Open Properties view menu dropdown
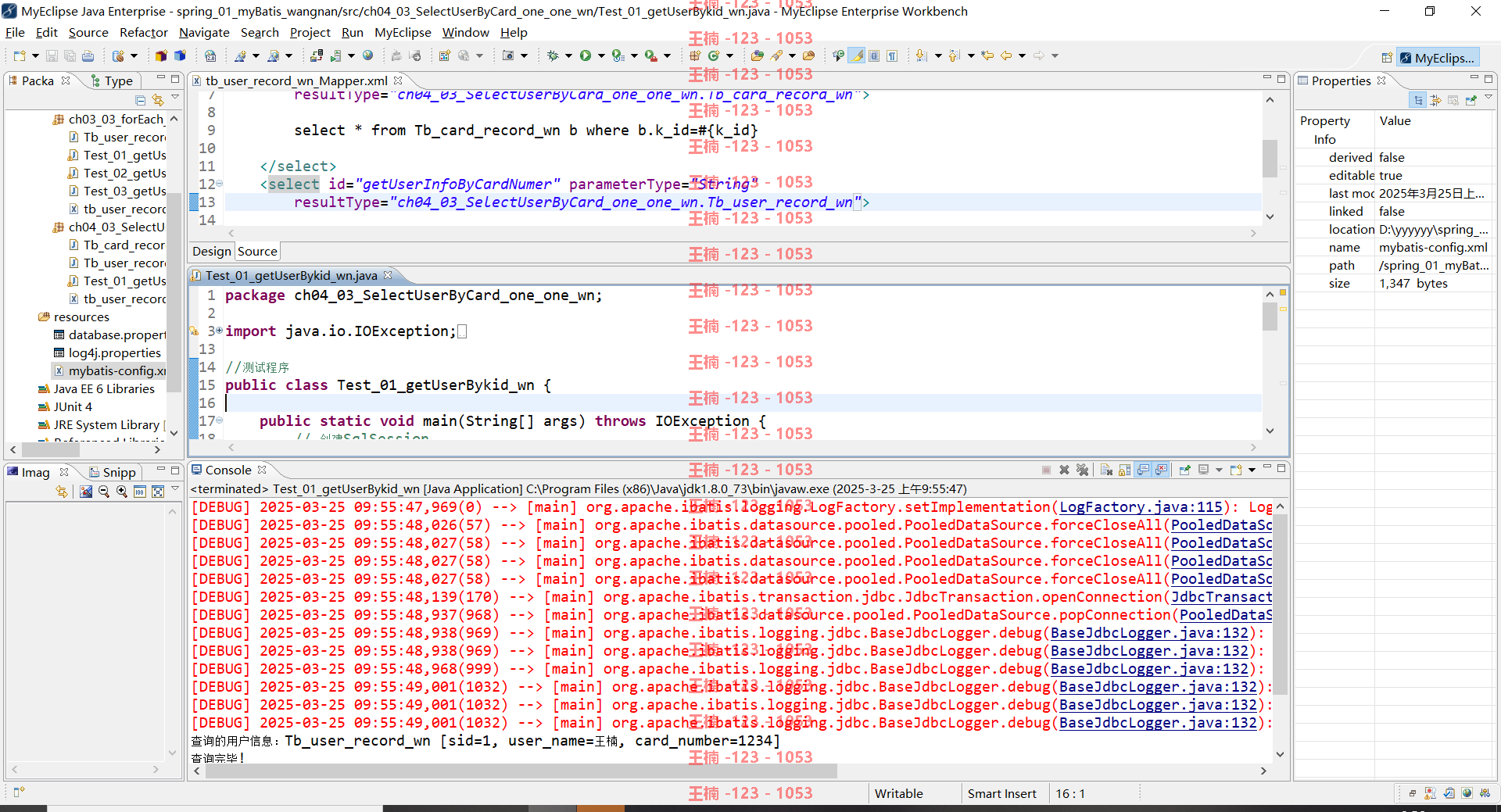This screenshot has width=1501, height=812. coord(1488,98)
